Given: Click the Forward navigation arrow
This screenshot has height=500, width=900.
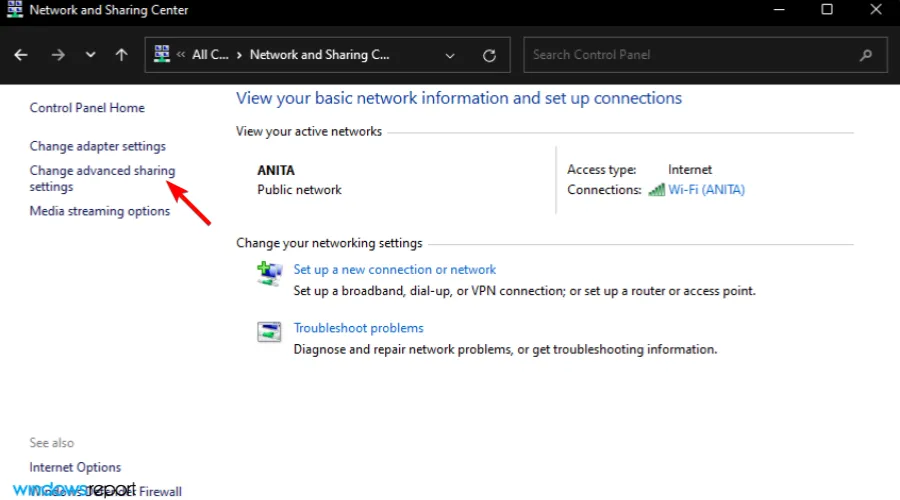Looking at the screenshot, I should pyautogui.click(x=58, y=55).
